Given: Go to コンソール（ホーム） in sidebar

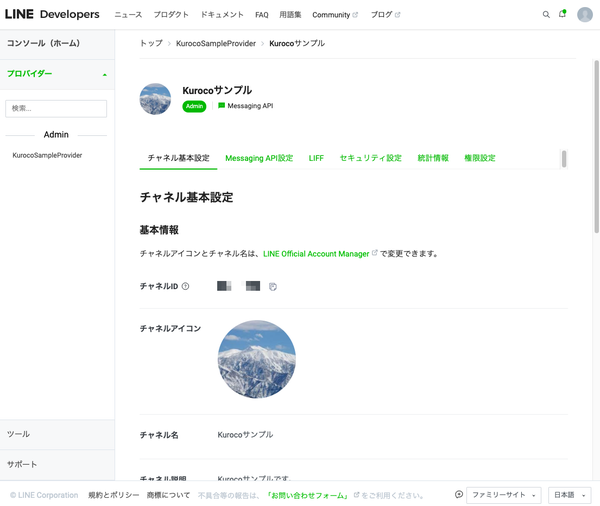Looking at the screenshot, I should (57, 43).
